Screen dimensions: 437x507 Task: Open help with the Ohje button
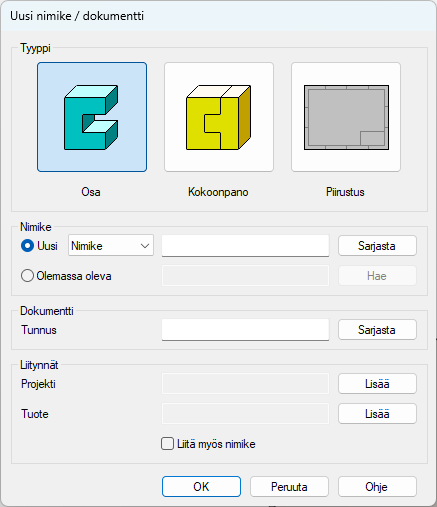coord(377,487)
